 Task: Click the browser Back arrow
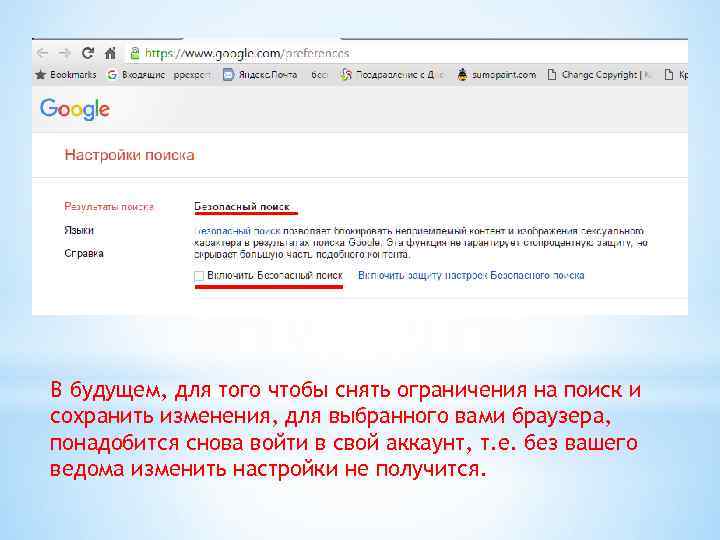(x=42, y=53)
